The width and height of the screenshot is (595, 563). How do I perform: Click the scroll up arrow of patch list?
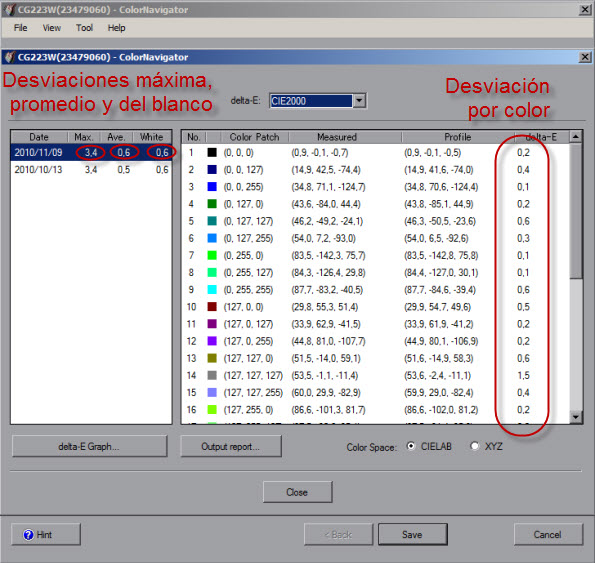[576, 137]
